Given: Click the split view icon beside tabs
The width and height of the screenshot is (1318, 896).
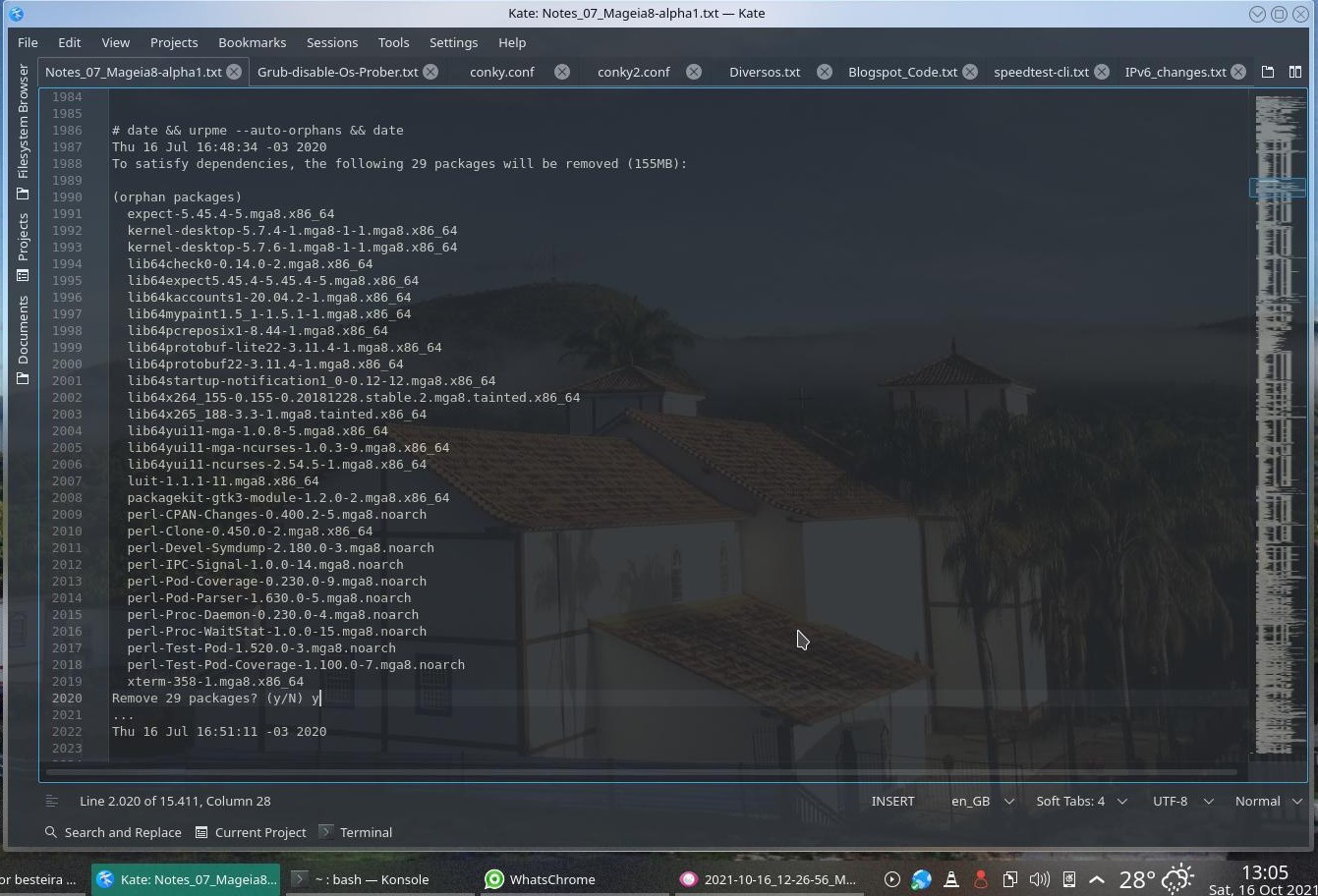Looking at the screenshot, I should click(1295, 72).
